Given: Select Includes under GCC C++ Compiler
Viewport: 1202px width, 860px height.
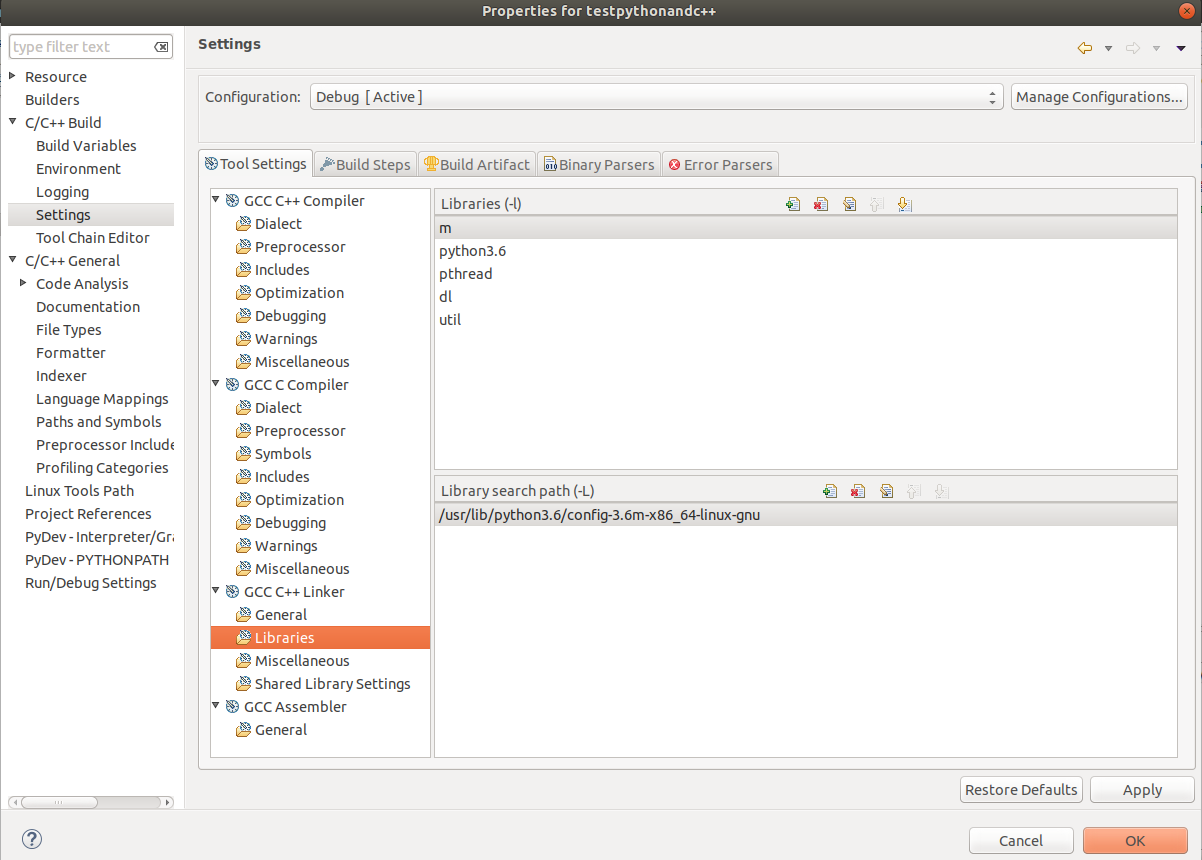Looking at the screenshot, I should pos(282,270).
